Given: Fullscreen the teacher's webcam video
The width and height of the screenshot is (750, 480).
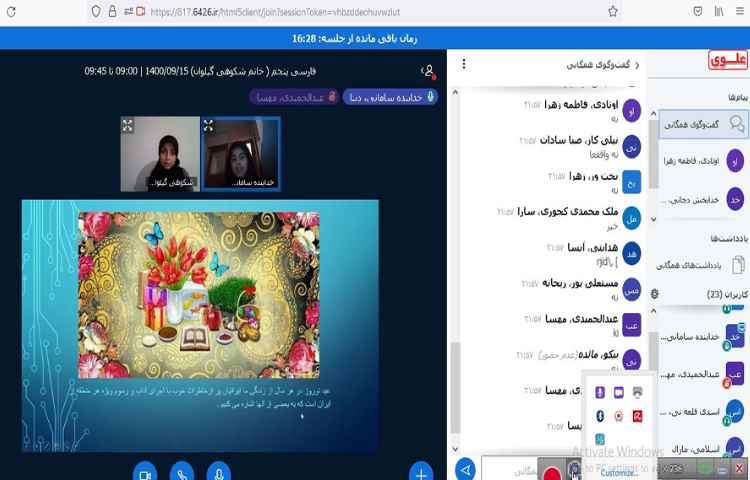Looking at the screenshot, I should click(x=128, y=125).
